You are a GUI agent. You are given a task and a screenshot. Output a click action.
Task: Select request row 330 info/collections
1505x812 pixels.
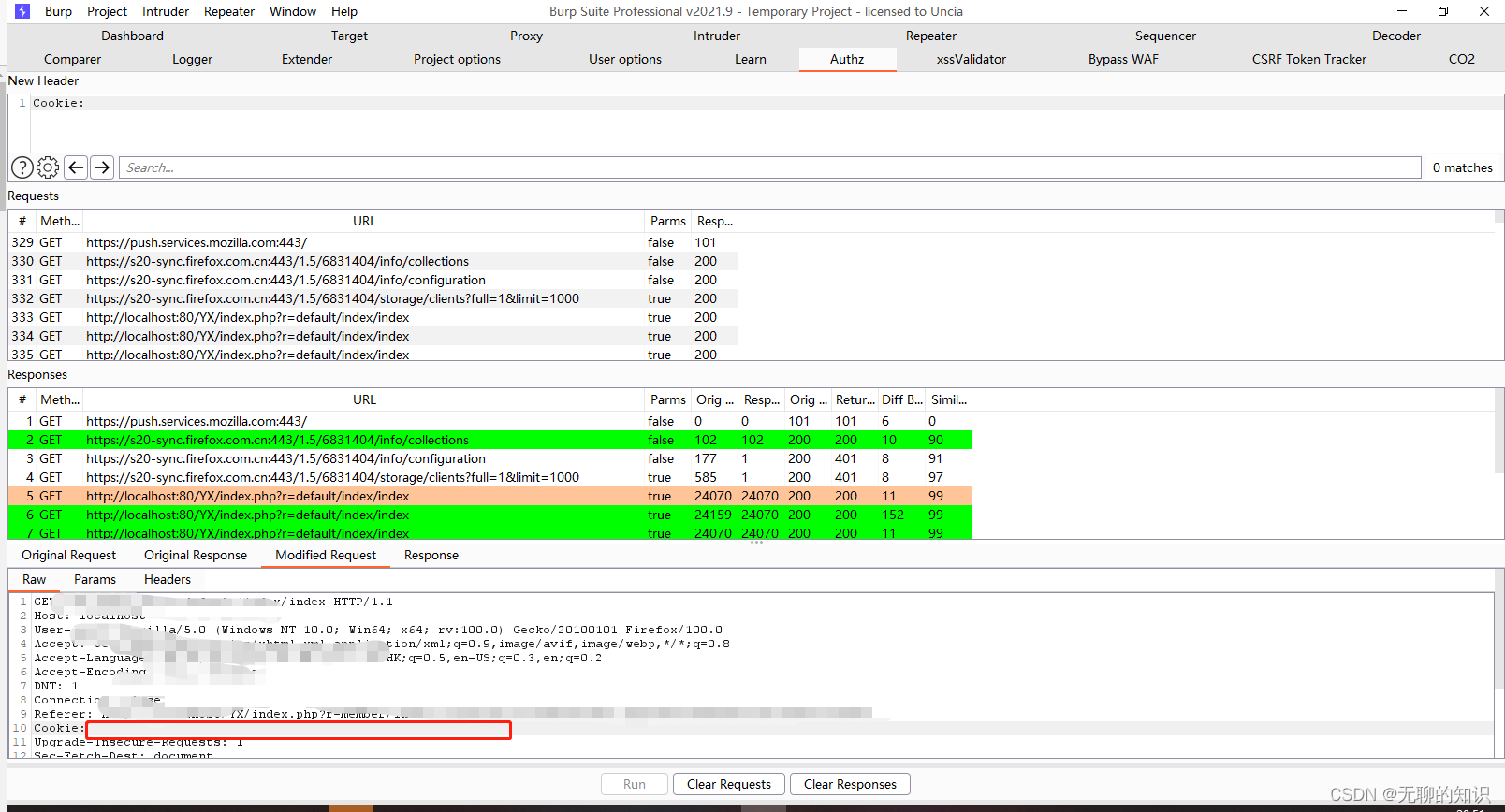373,261
